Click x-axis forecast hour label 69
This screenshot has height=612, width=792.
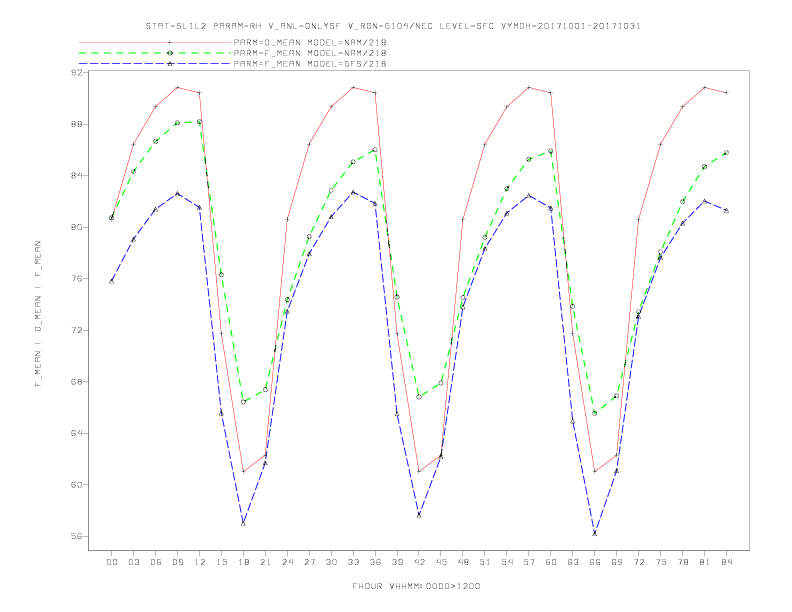[617, 562]
